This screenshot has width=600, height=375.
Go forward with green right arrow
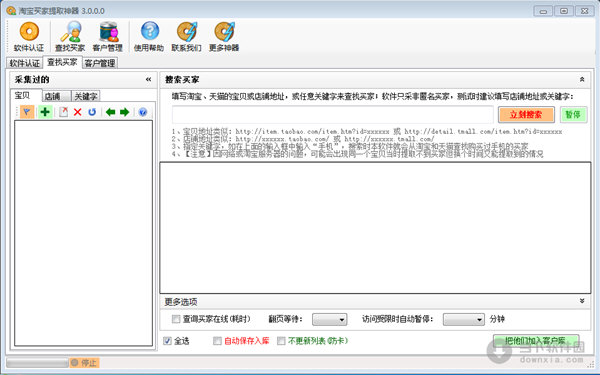pyautogui.click(x=124, y=112)
